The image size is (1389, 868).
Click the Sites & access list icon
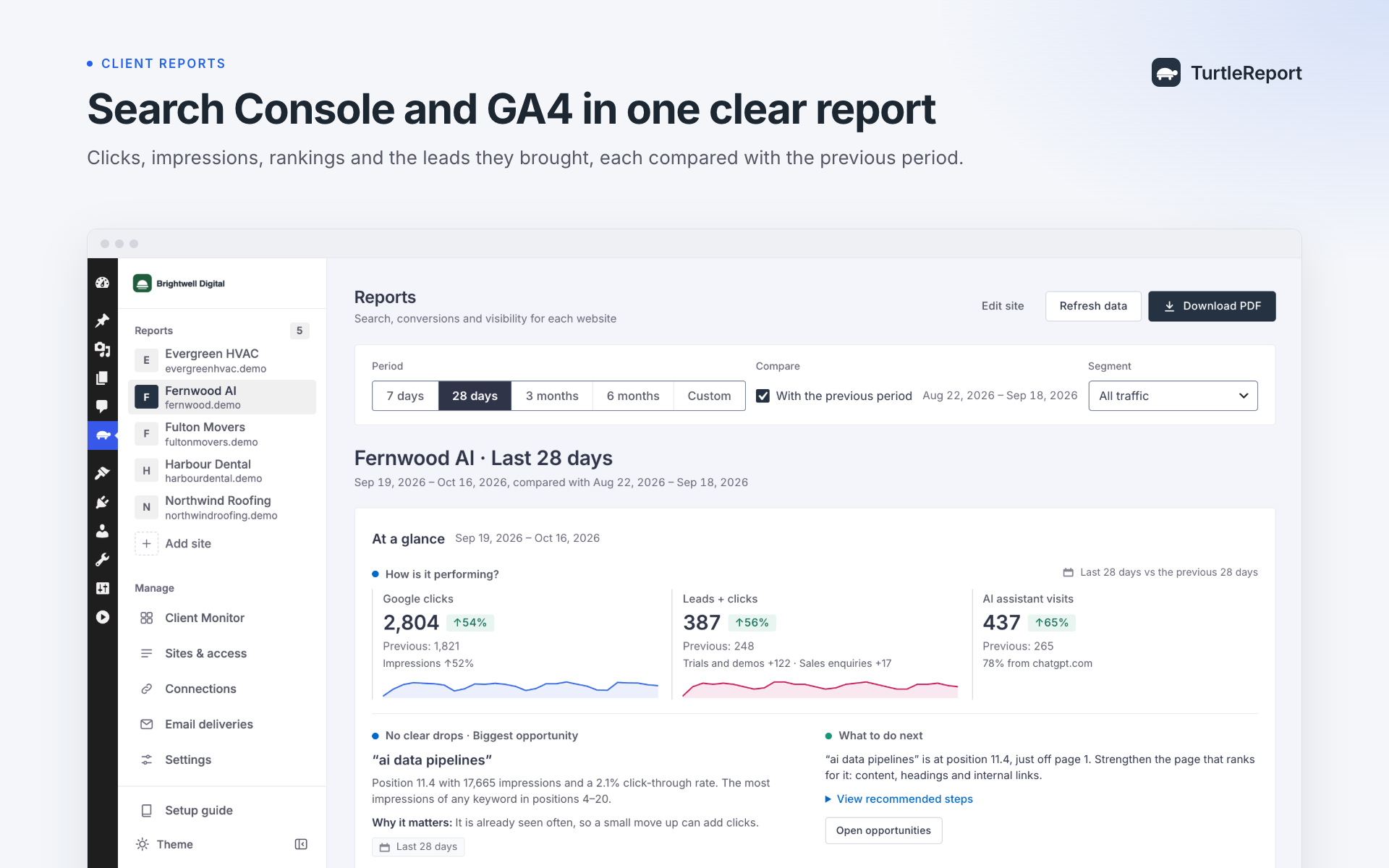point(146,653)
